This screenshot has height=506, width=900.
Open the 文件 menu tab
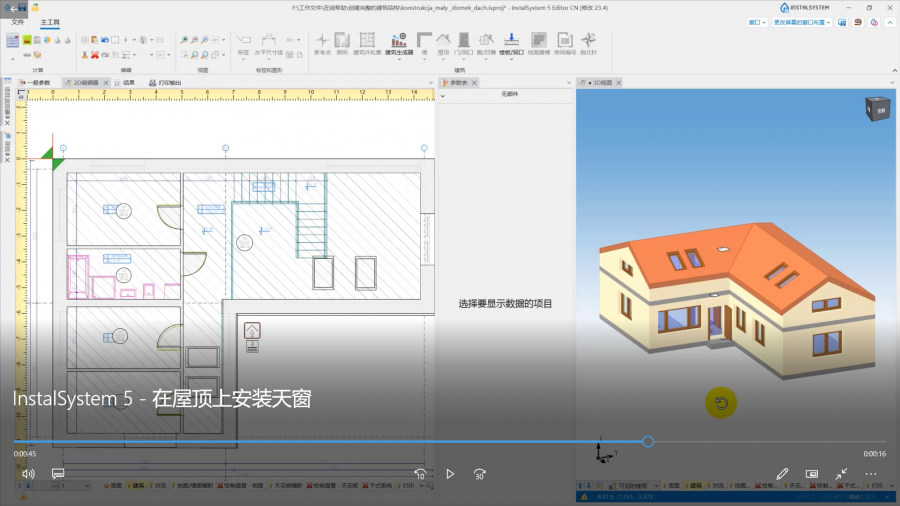point(18,21)
